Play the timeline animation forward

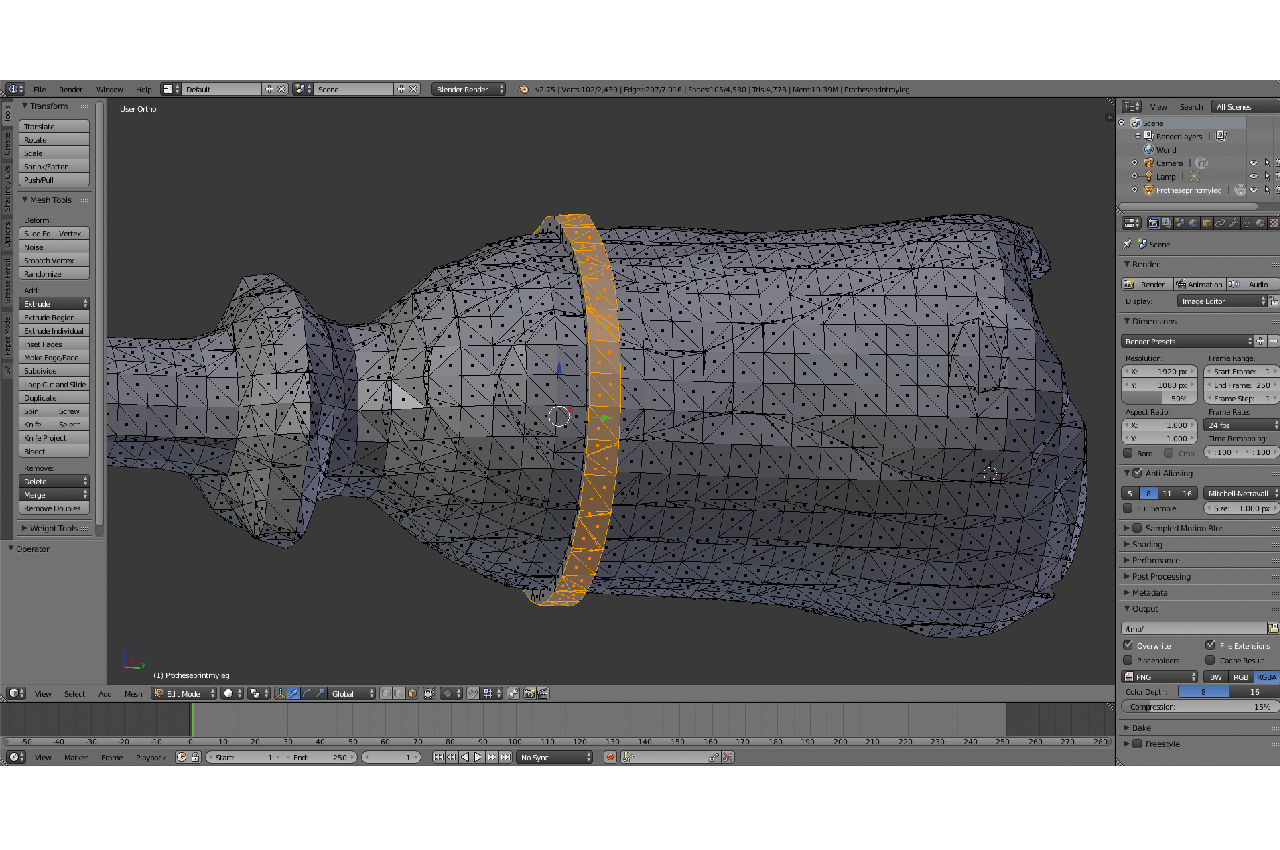pyautogui.click(x=478, y=757)
